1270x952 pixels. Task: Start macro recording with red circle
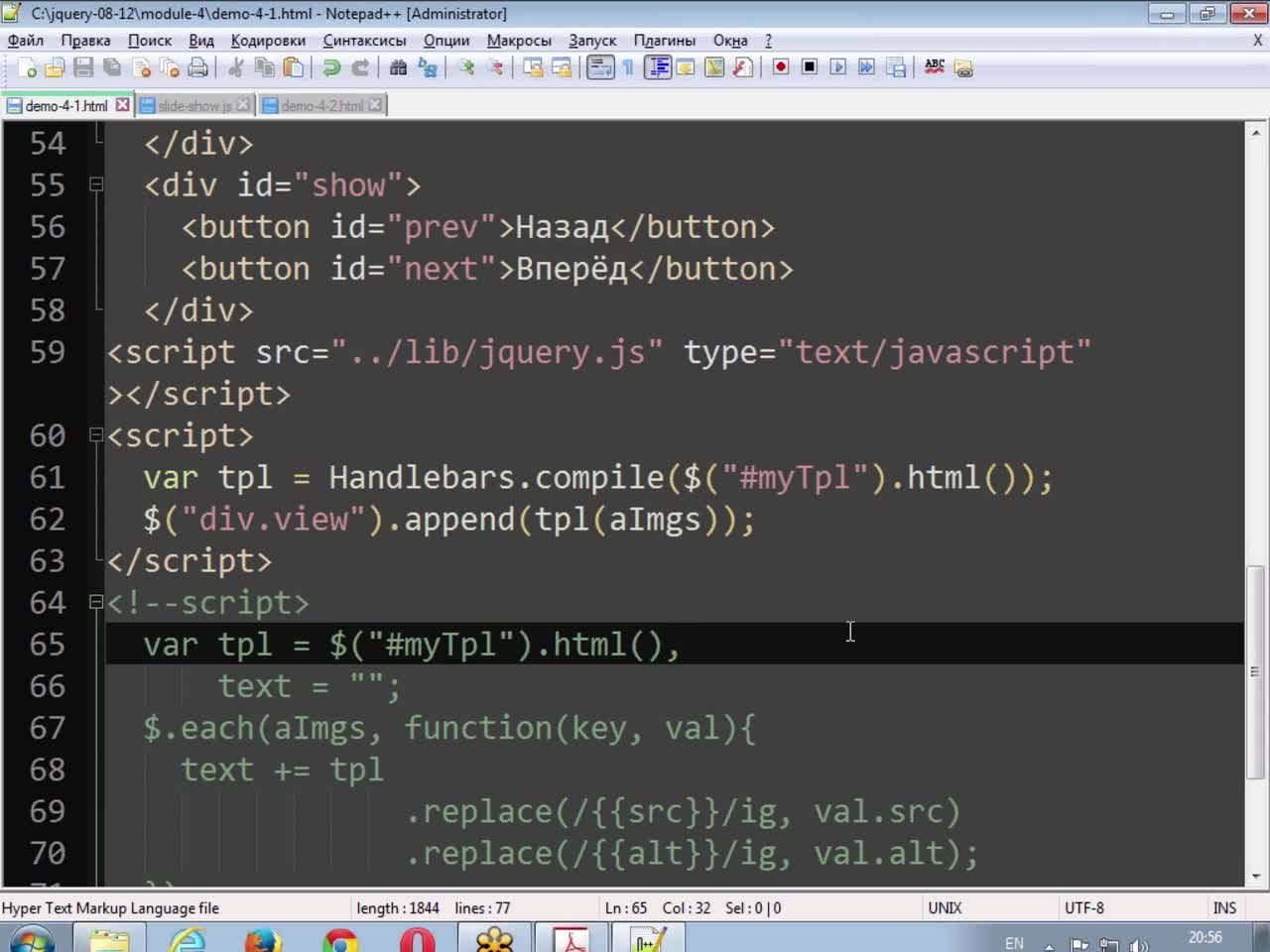tap(781, 67)
